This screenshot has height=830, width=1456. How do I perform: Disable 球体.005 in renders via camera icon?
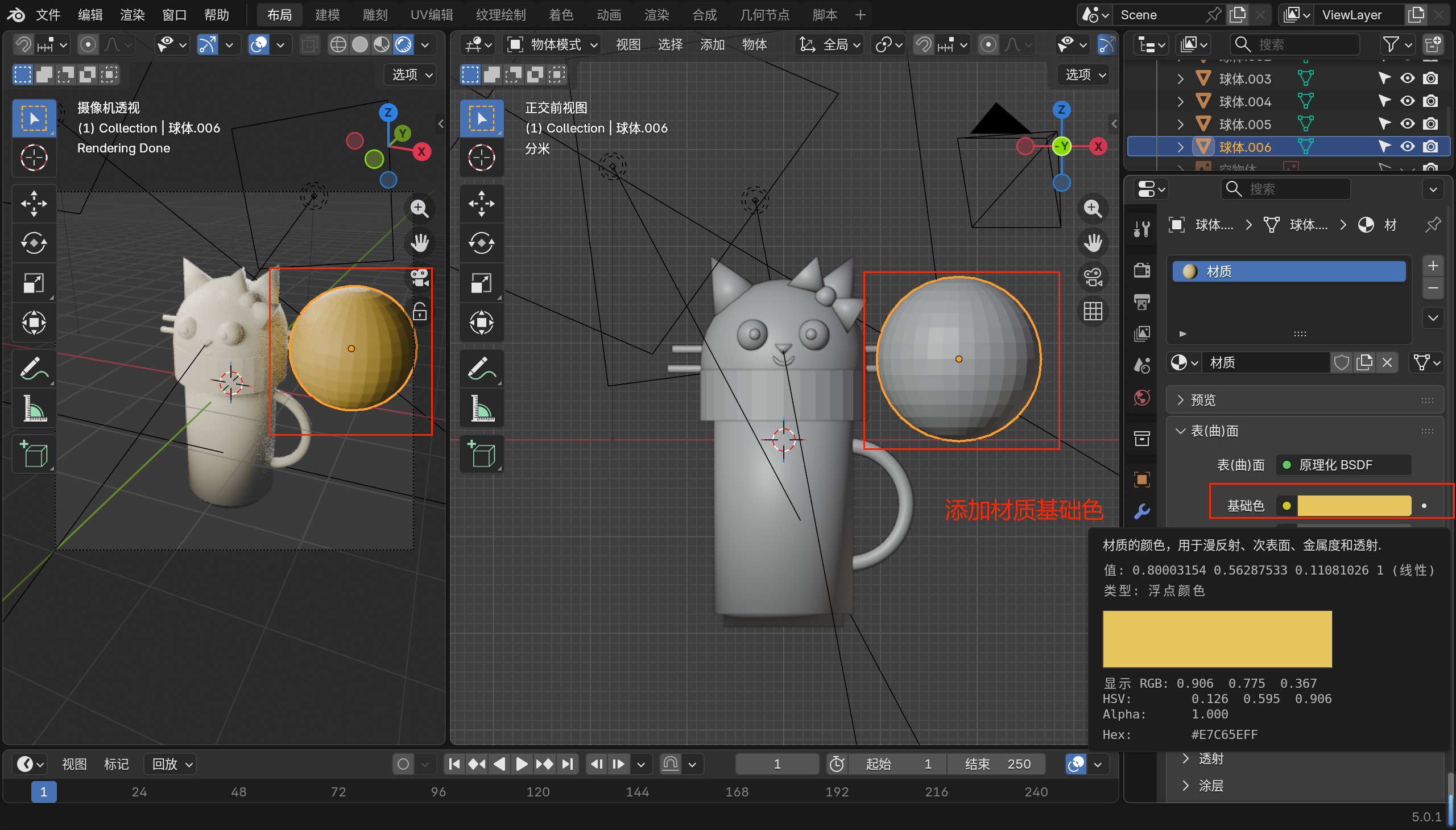tap(1430, 124)
